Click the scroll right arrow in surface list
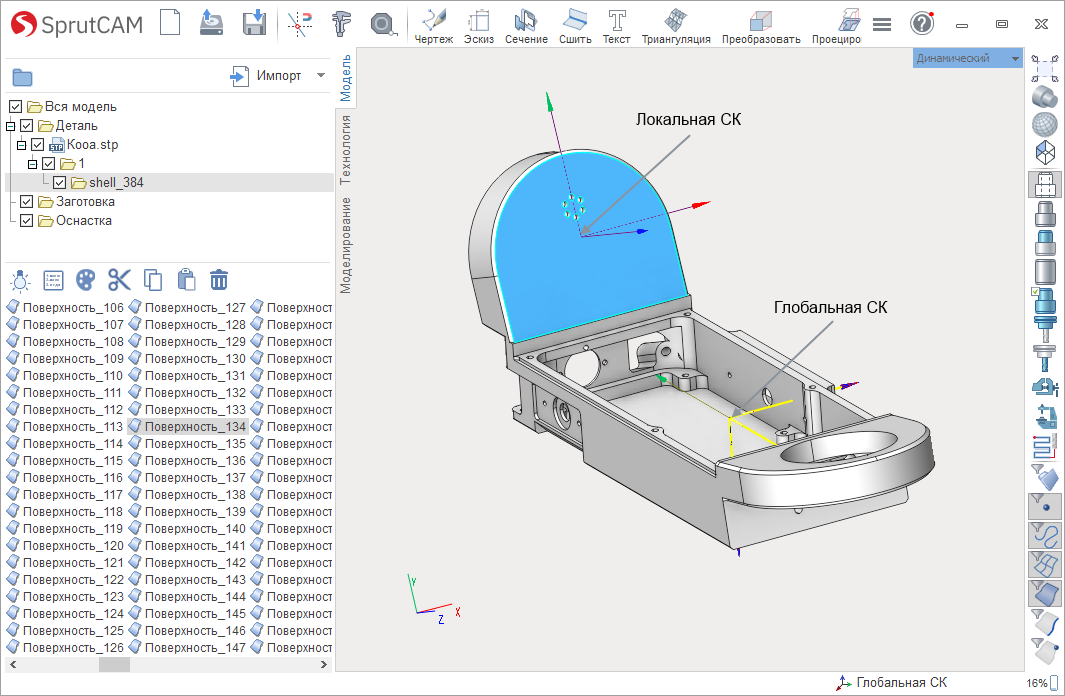The width and height of the screenshot is (1065, 696). [x=323, y=665]
